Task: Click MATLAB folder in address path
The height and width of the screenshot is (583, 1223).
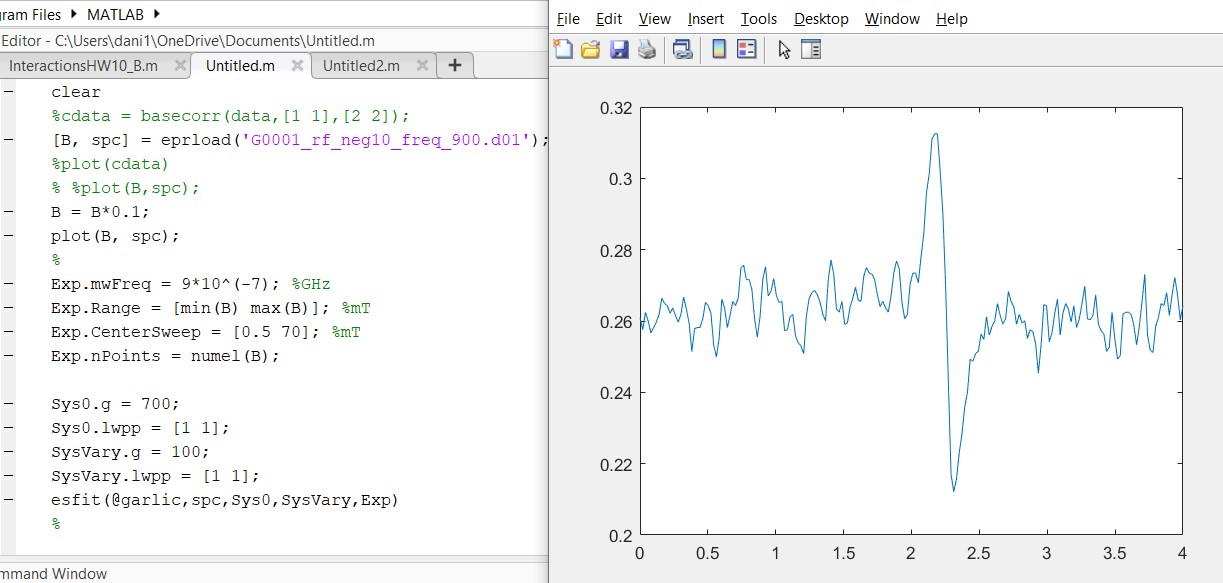Action: click(x=116, y=14)
